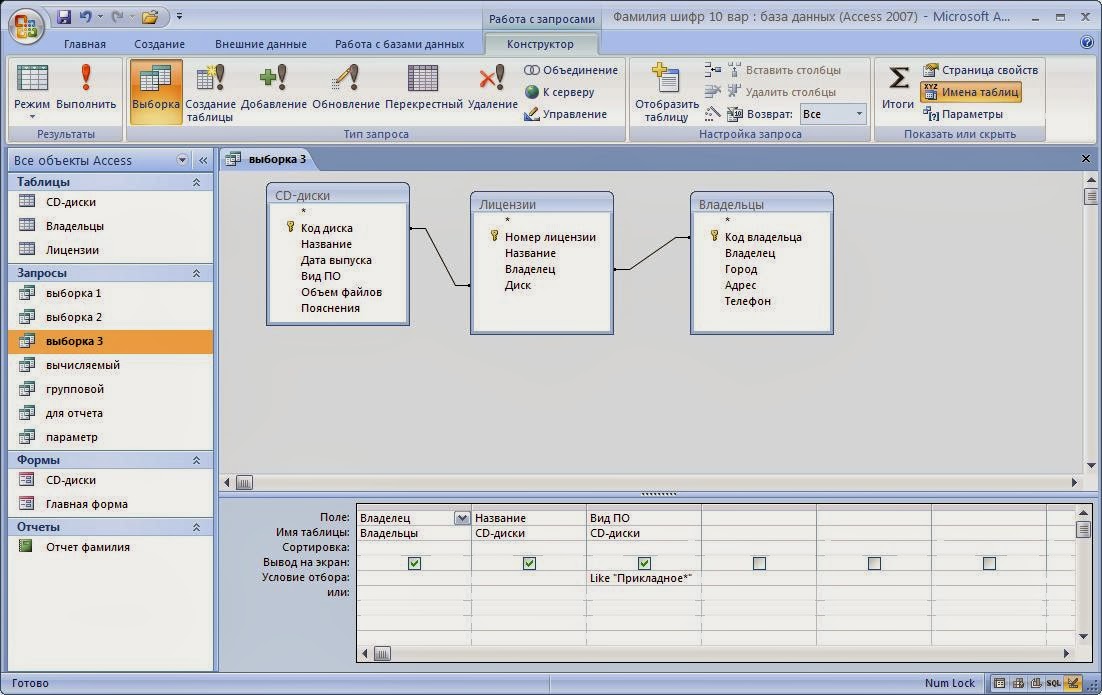Click Телефон field in Владельцы table

[x=748, y=301]
